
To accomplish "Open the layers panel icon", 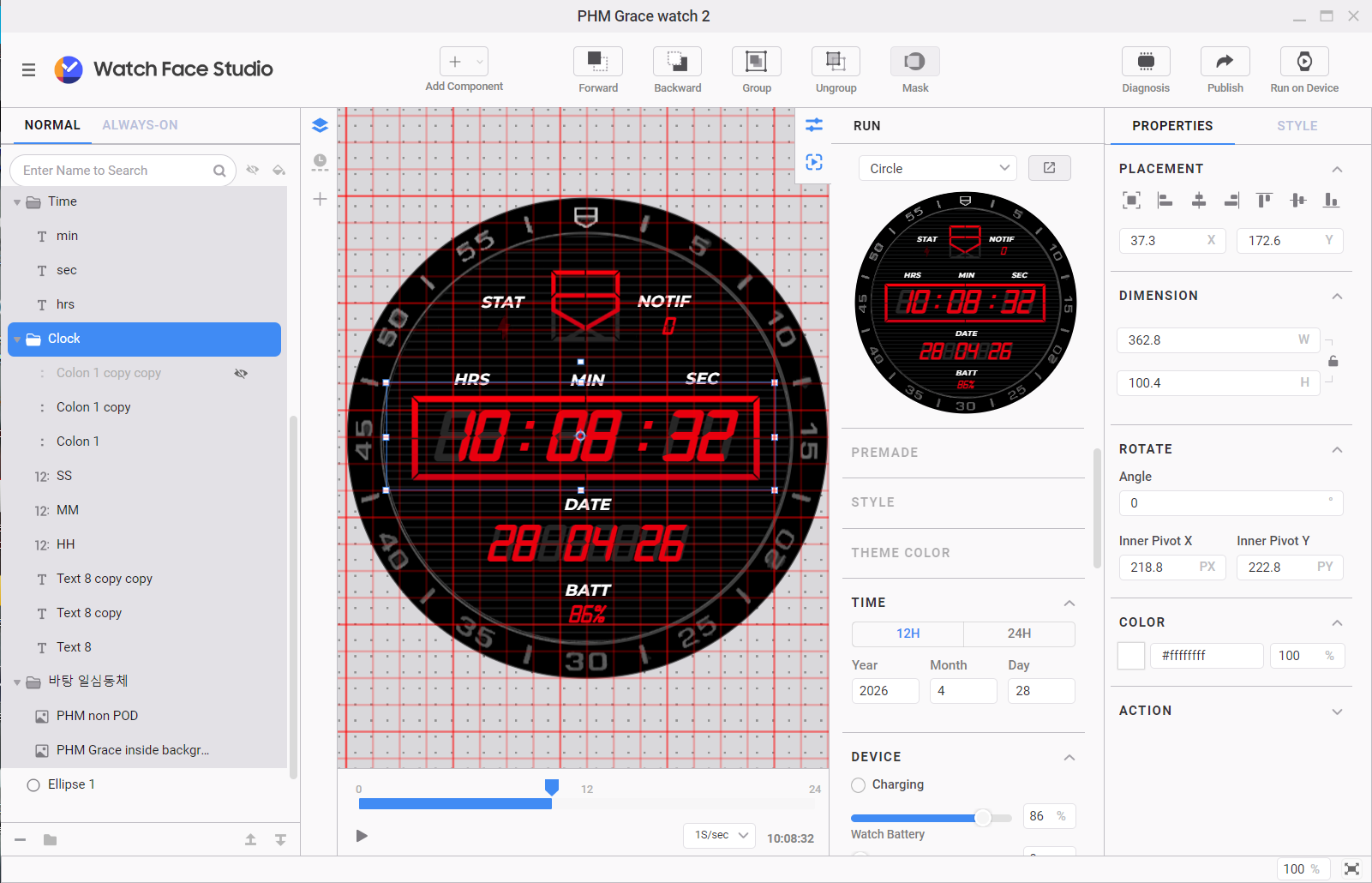I will click(320, 125).
